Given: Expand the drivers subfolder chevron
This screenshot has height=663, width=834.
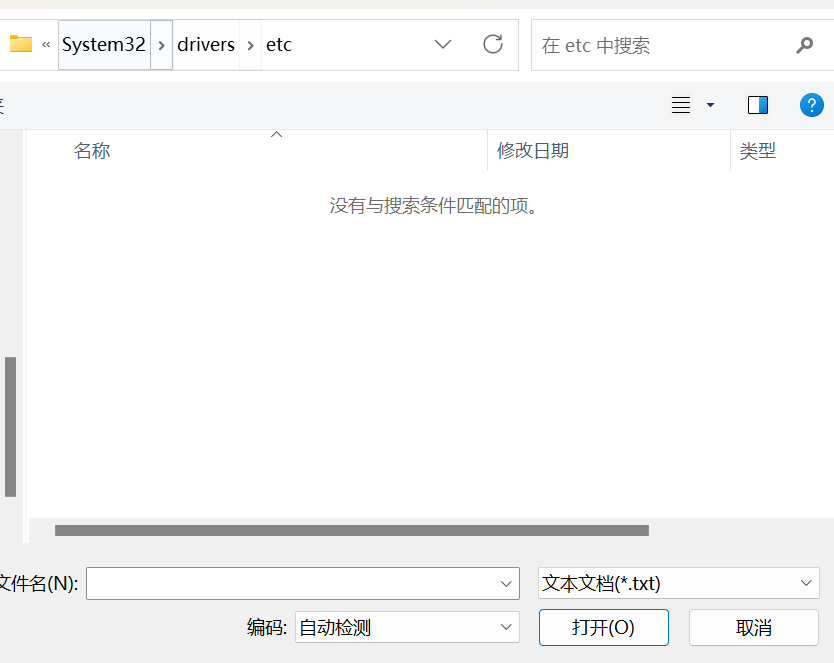Looking at the screenshot, I should 251,45.
